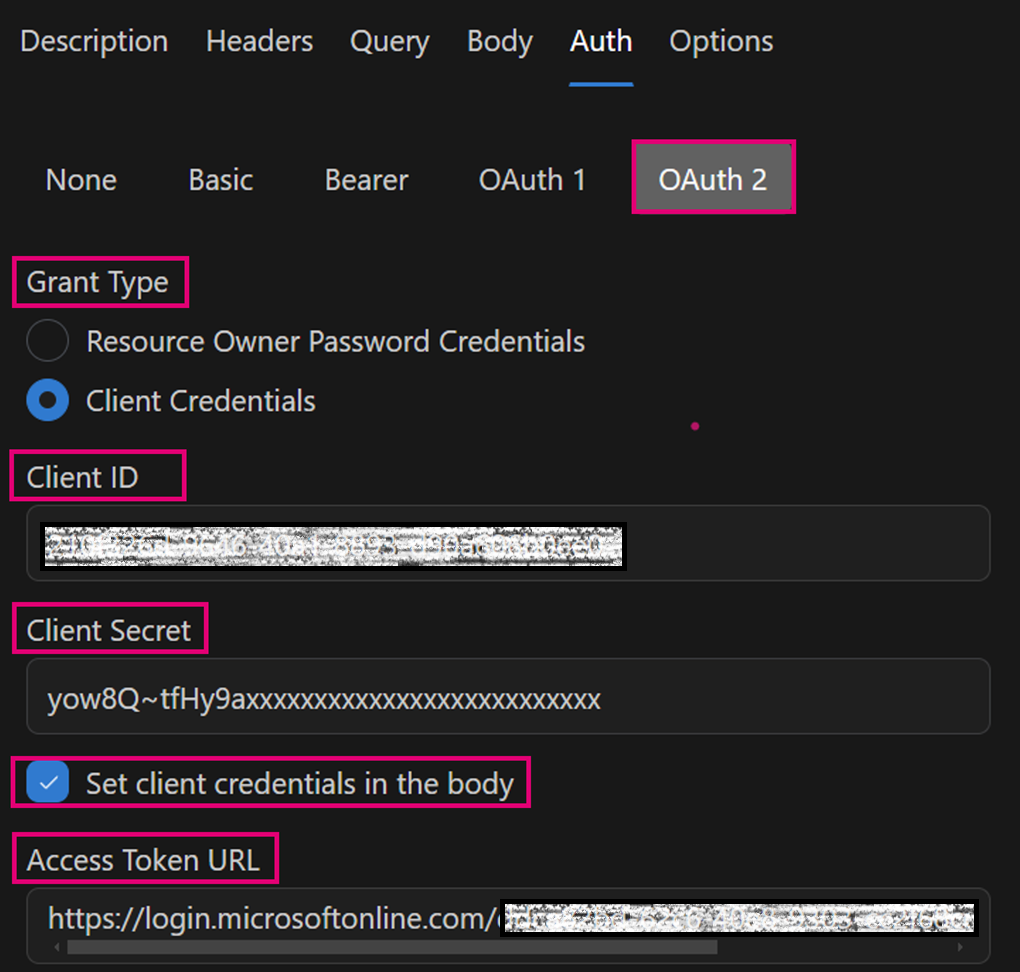Choose the Client Credentials radio button
1020x972 pixels.
[x=48, y=401]
